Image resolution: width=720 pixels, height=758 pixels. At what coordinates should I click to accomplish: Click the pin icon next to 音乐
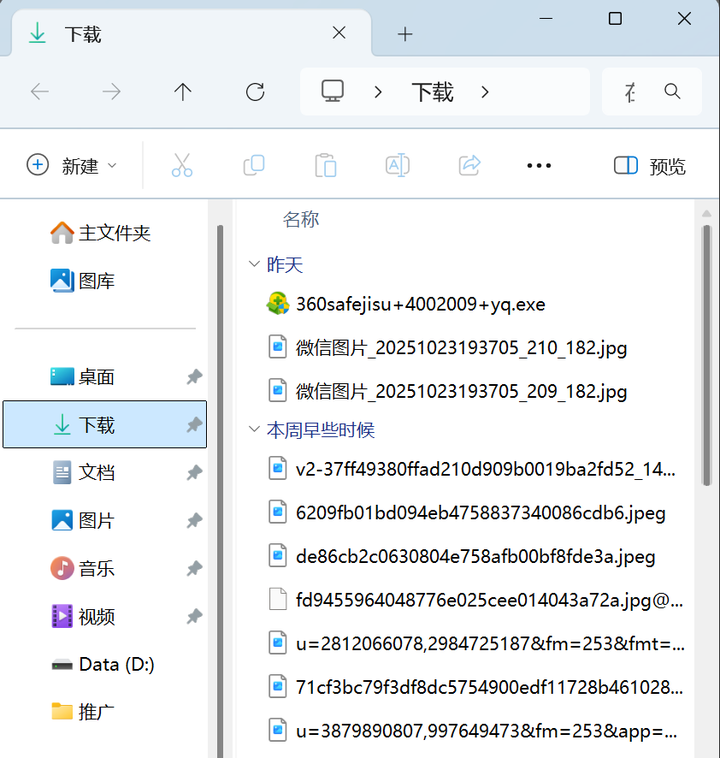click(x=194, y=568)
